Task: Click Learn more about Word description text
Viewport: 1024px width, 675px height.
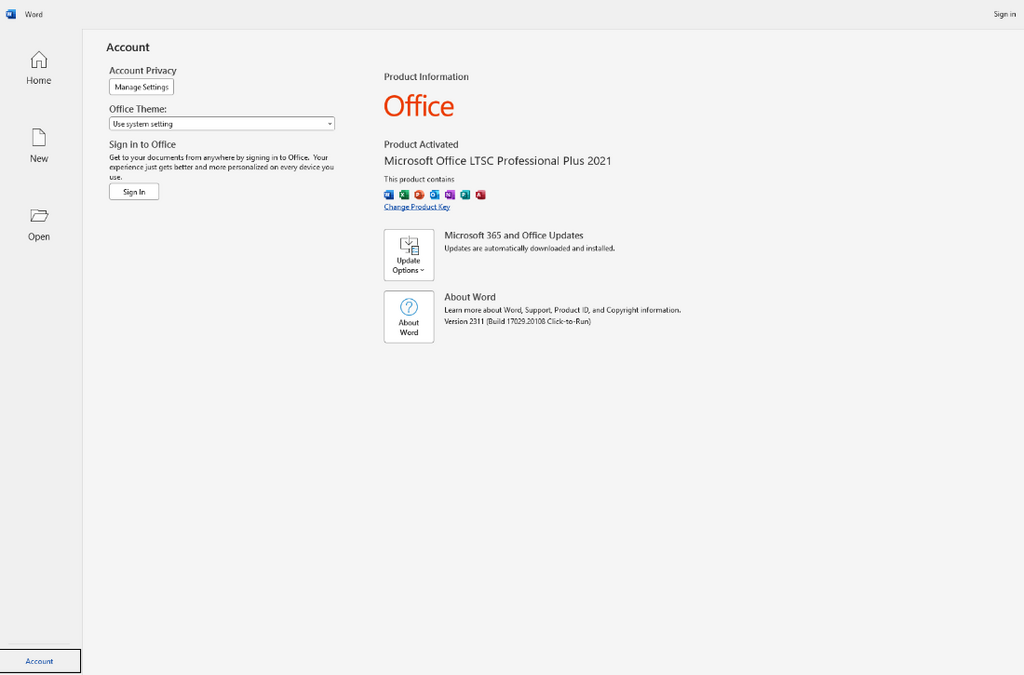Action: coord(563,310)
